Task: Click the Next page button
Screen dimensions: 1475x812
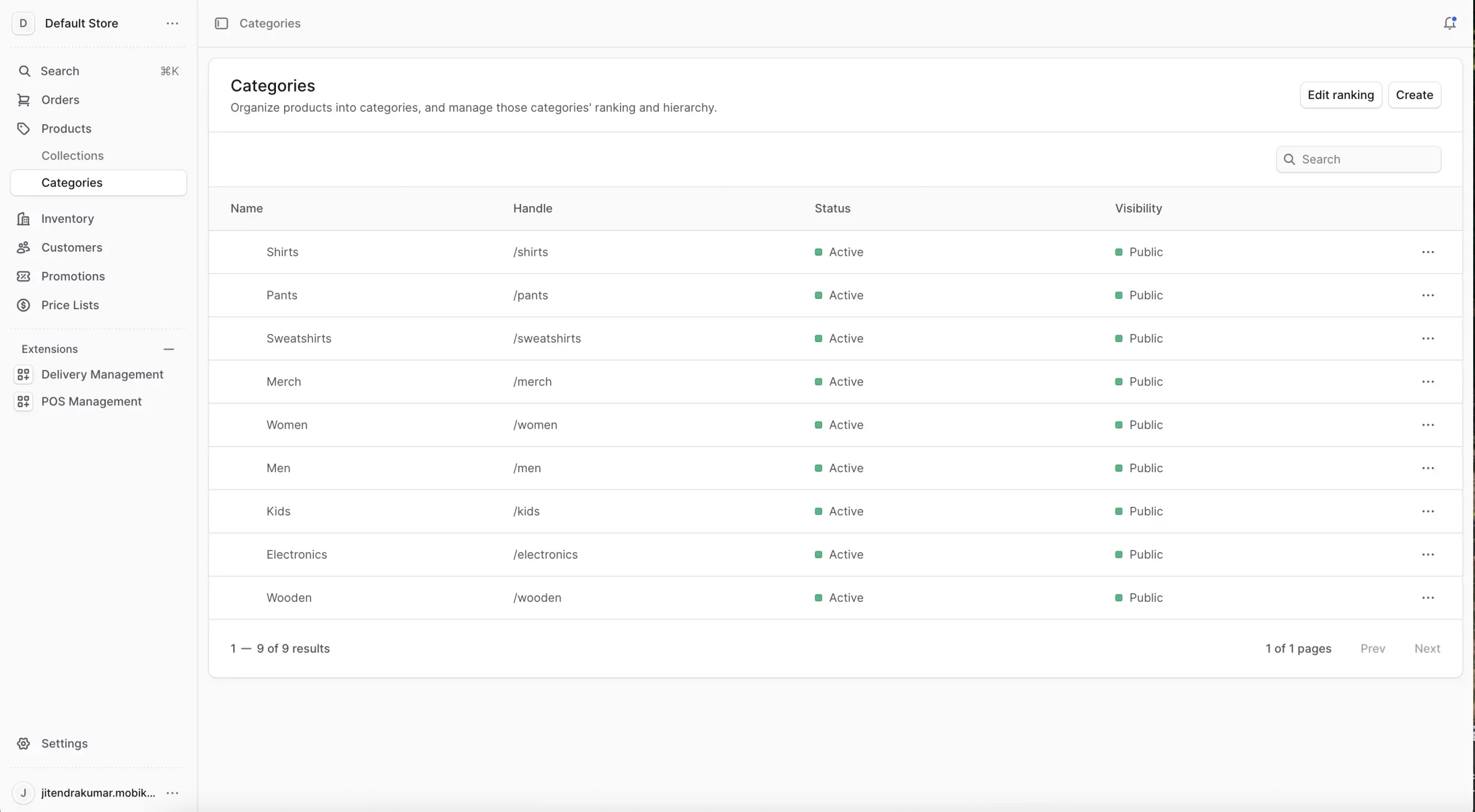Action: point(1427,648)
